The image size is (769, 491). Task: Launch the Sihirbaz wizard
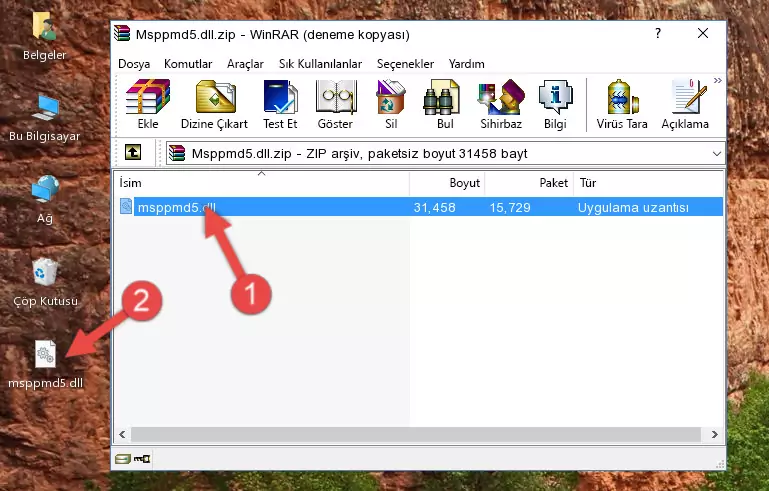click(501, 104)
